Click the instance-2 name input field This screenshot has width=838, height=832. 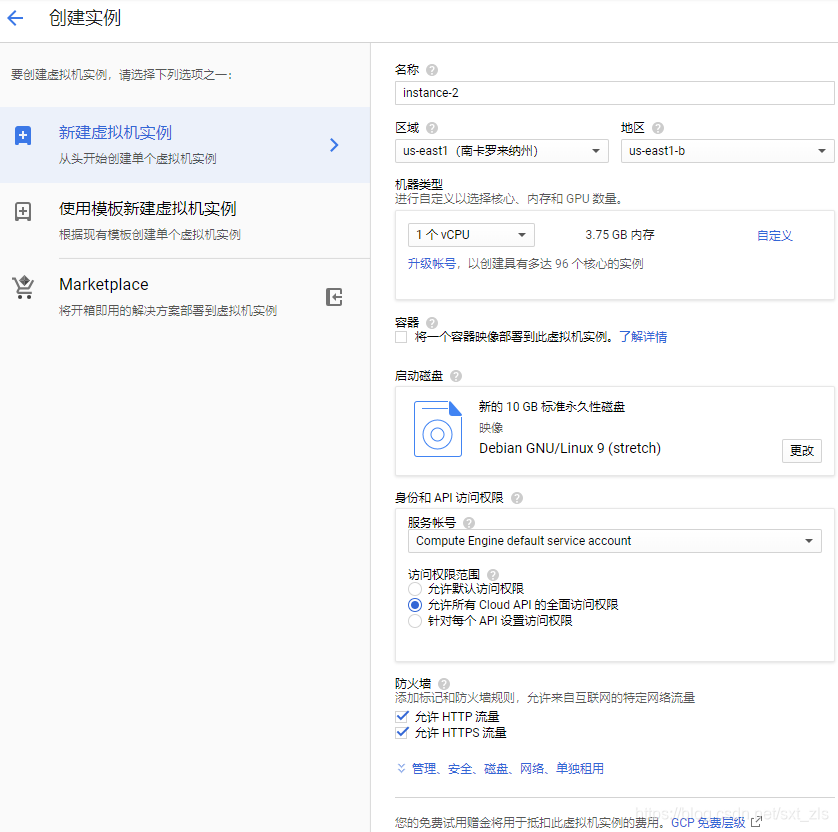coord(615,93)
